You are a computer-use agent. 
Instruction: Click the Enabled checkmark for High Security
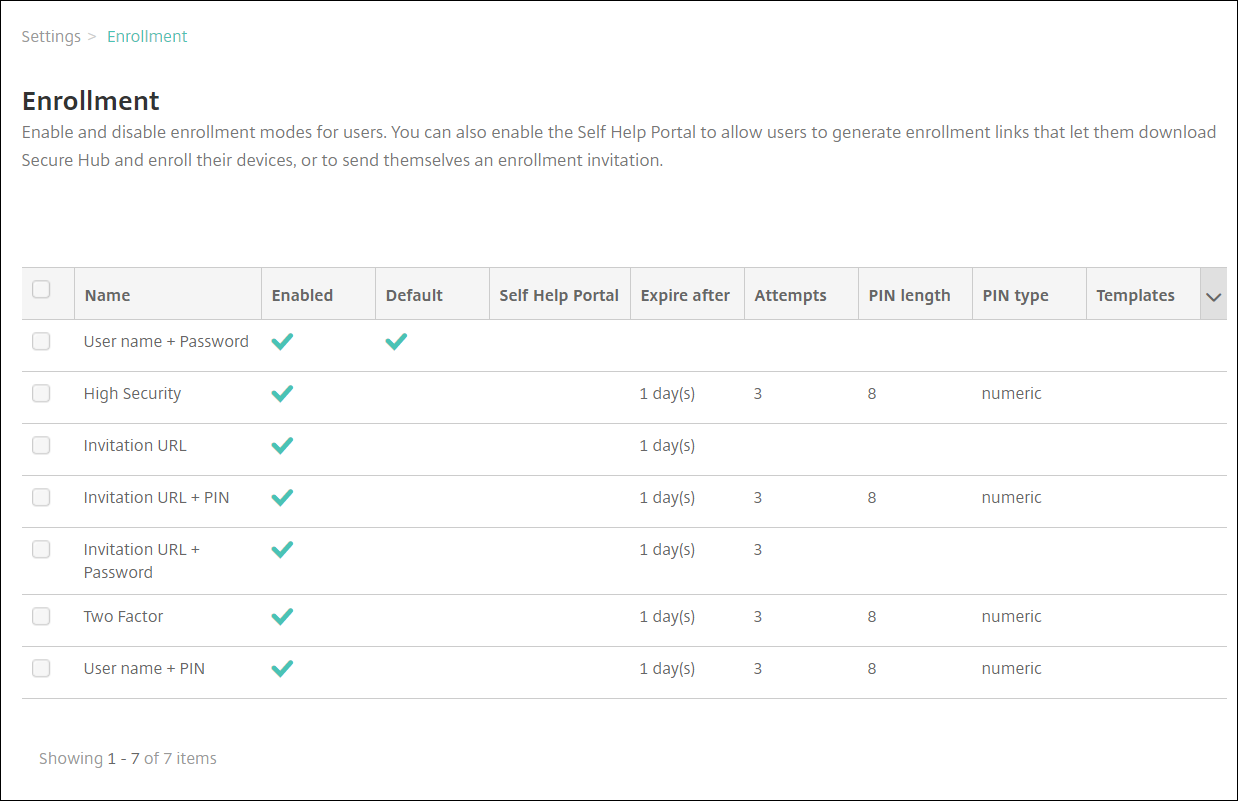tap(282, 394)
